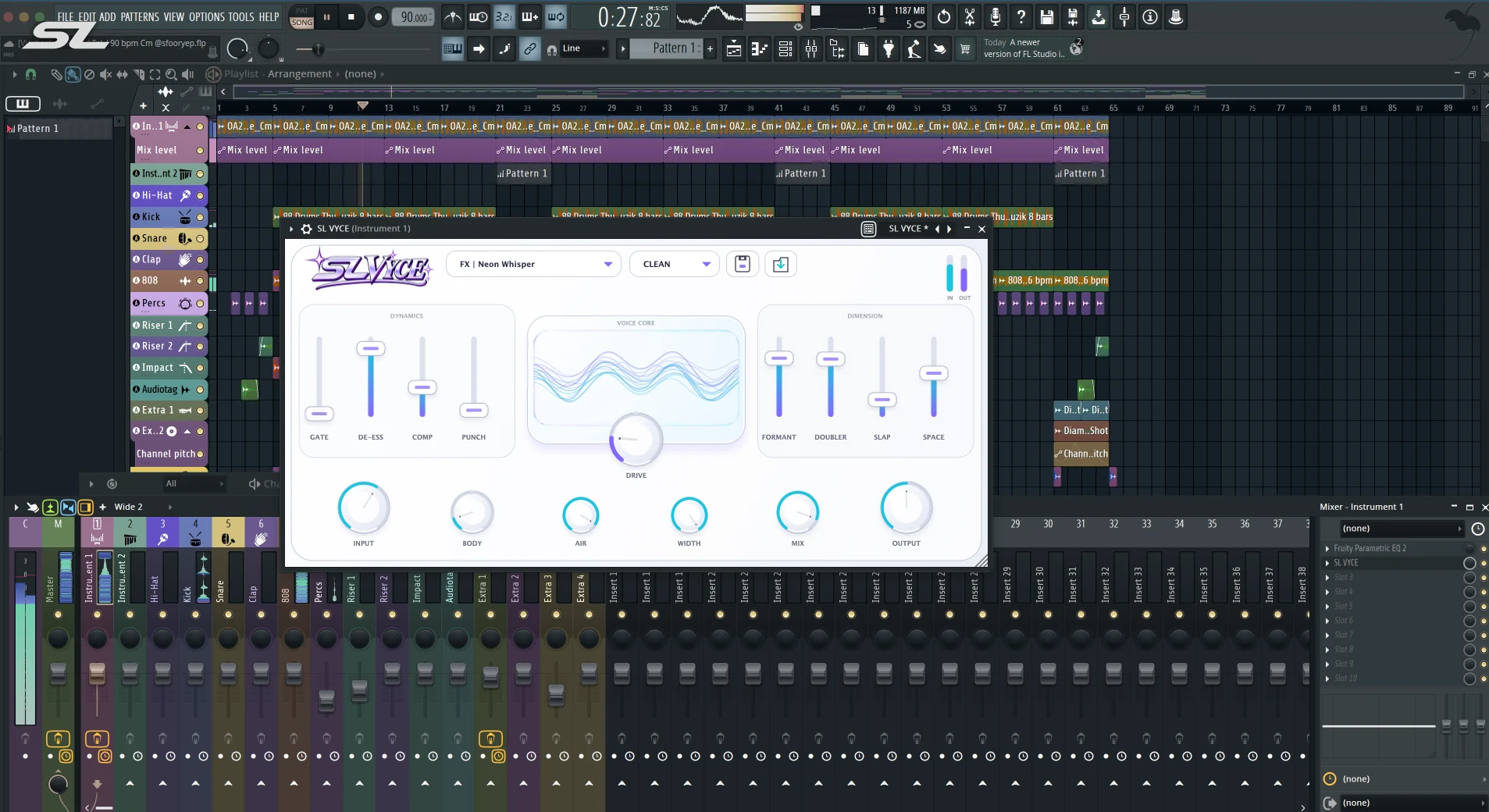Expand the SL VYCE mixer slot arrow
Viewport: 1489px width, 812px height.
1327,563
